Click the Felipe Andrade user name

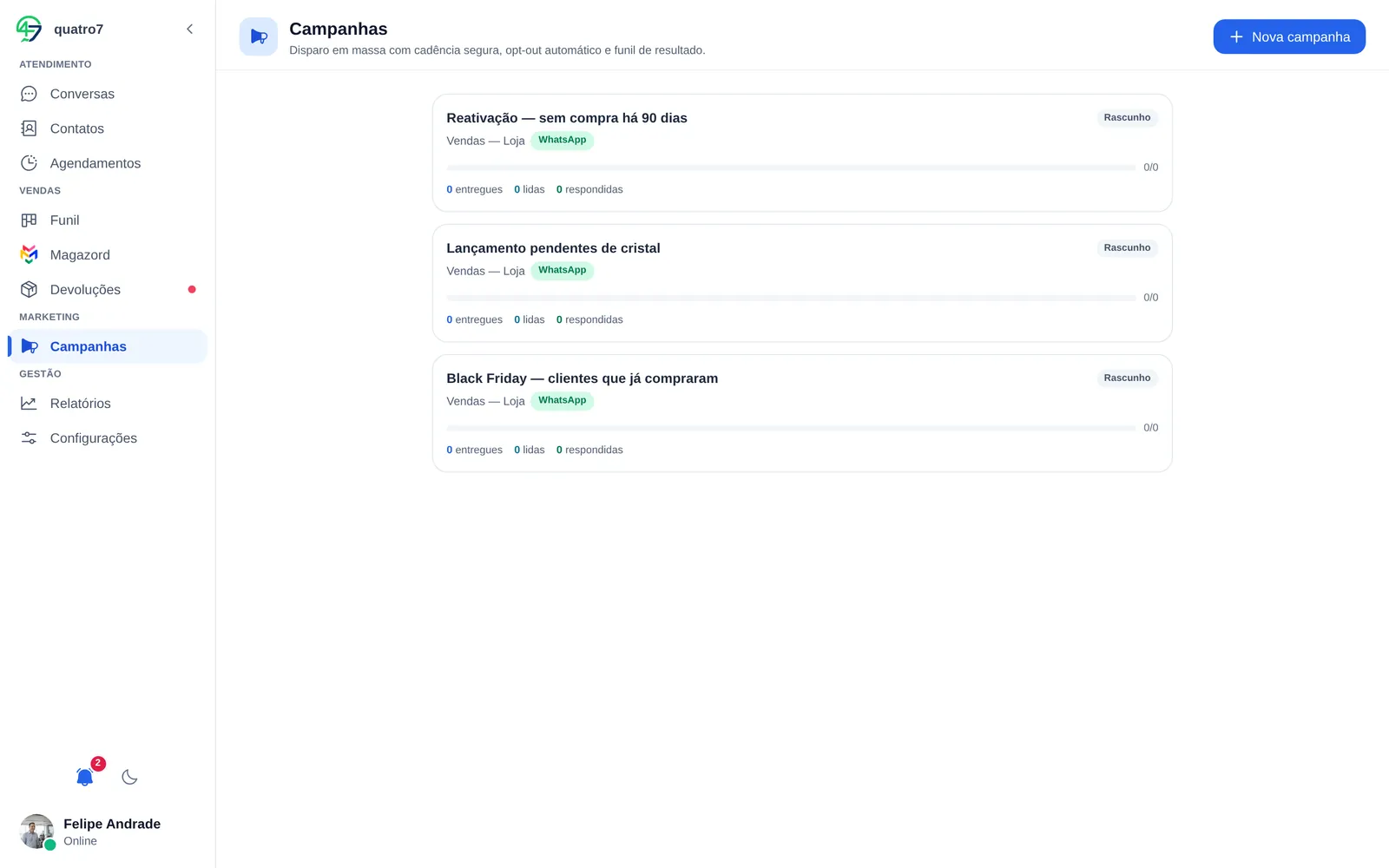(112, 824)
